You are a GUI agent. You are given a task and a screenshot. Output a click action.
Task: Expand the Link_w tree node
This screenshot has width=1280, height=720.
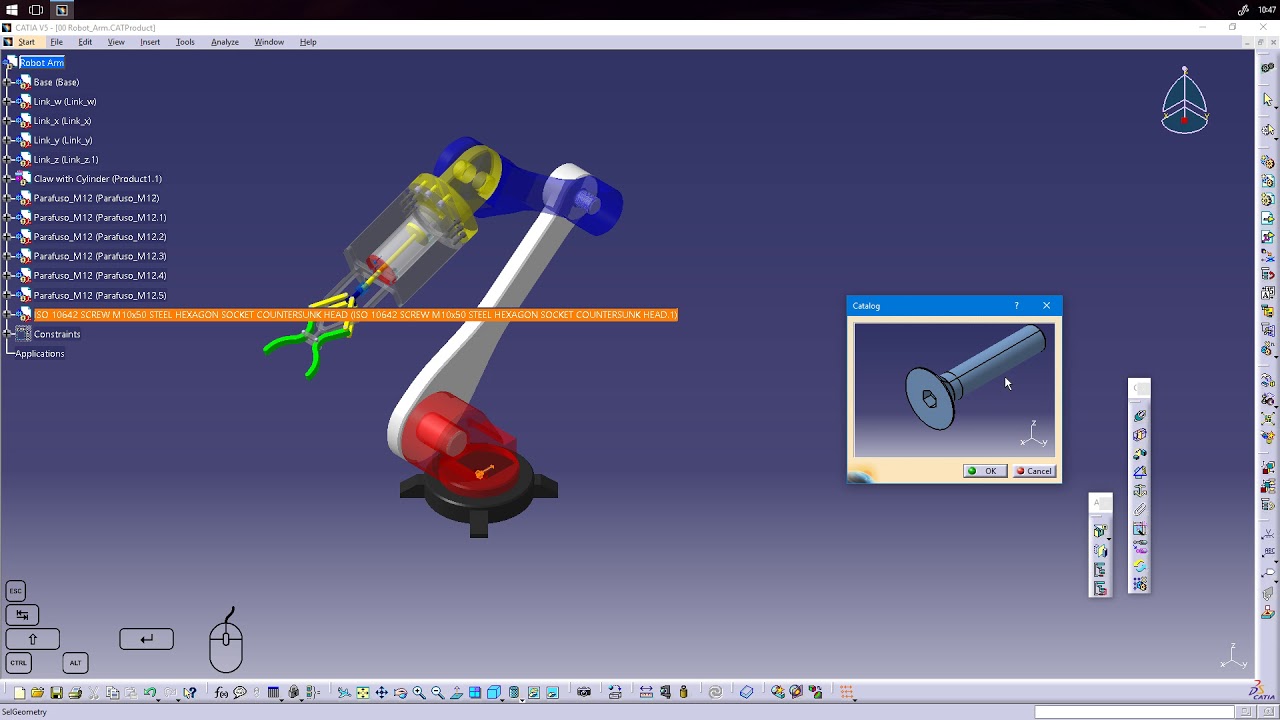(x=7, y=101)
